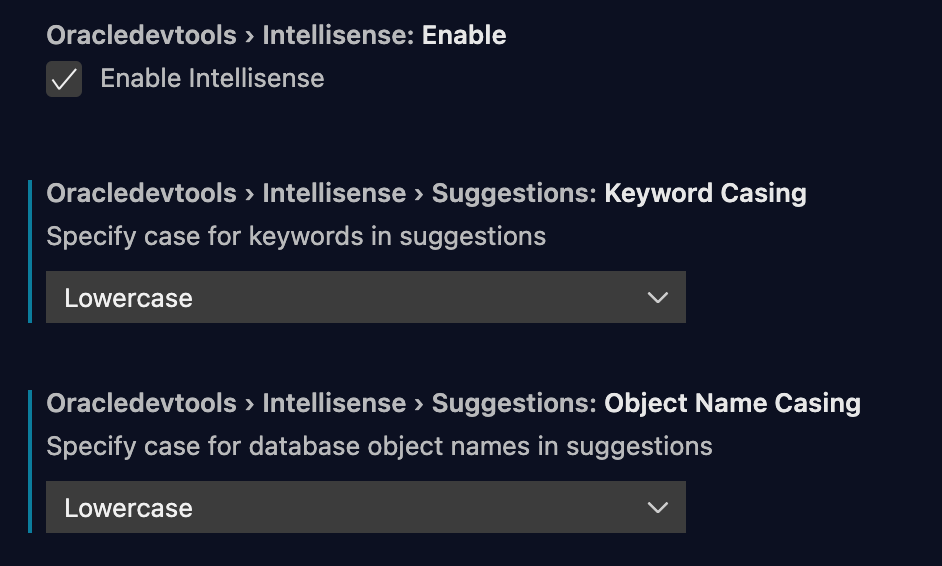The image size is (942, 566).
Task: Click 'Oracledevtools' breadcrumb in Keyword Casing heading
Action: pos(141,193)
